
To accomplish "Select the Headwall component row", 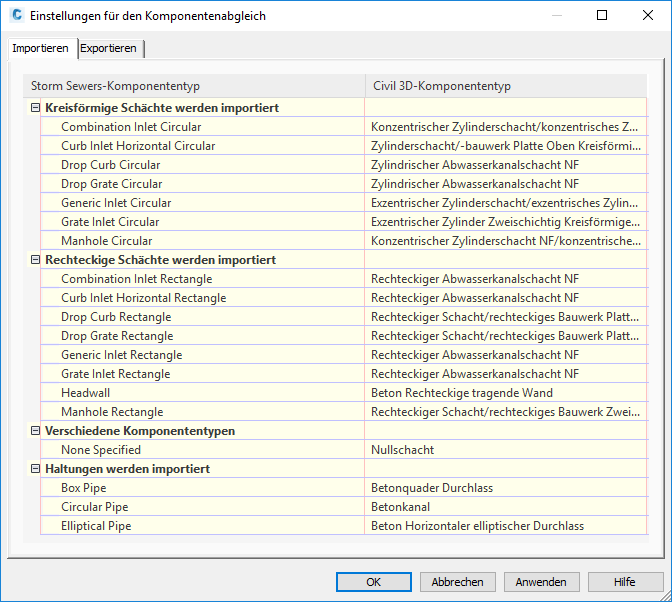I will point(344,393).
